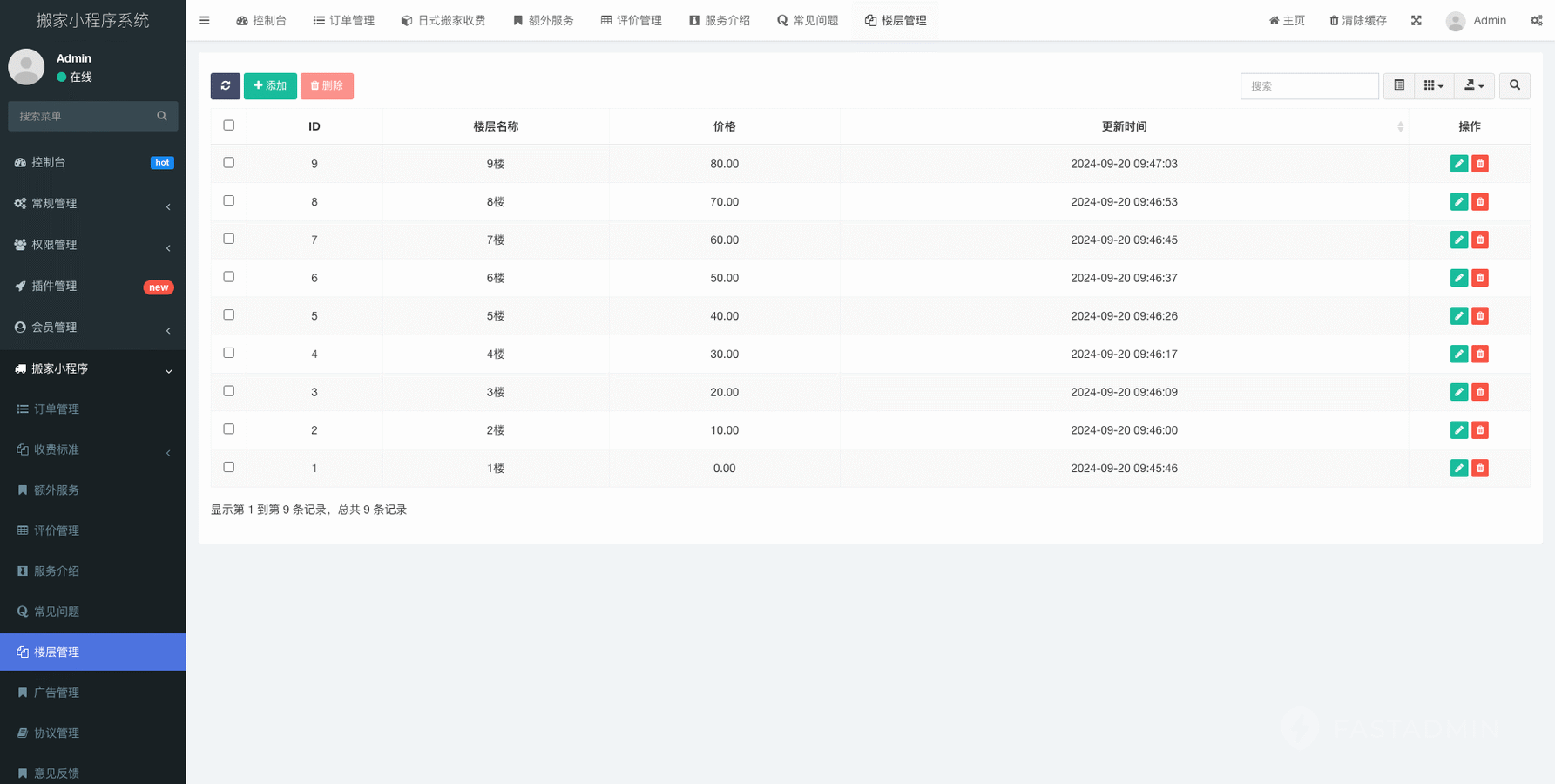Toggle the table card view icon

click(x=1398, y=85)
